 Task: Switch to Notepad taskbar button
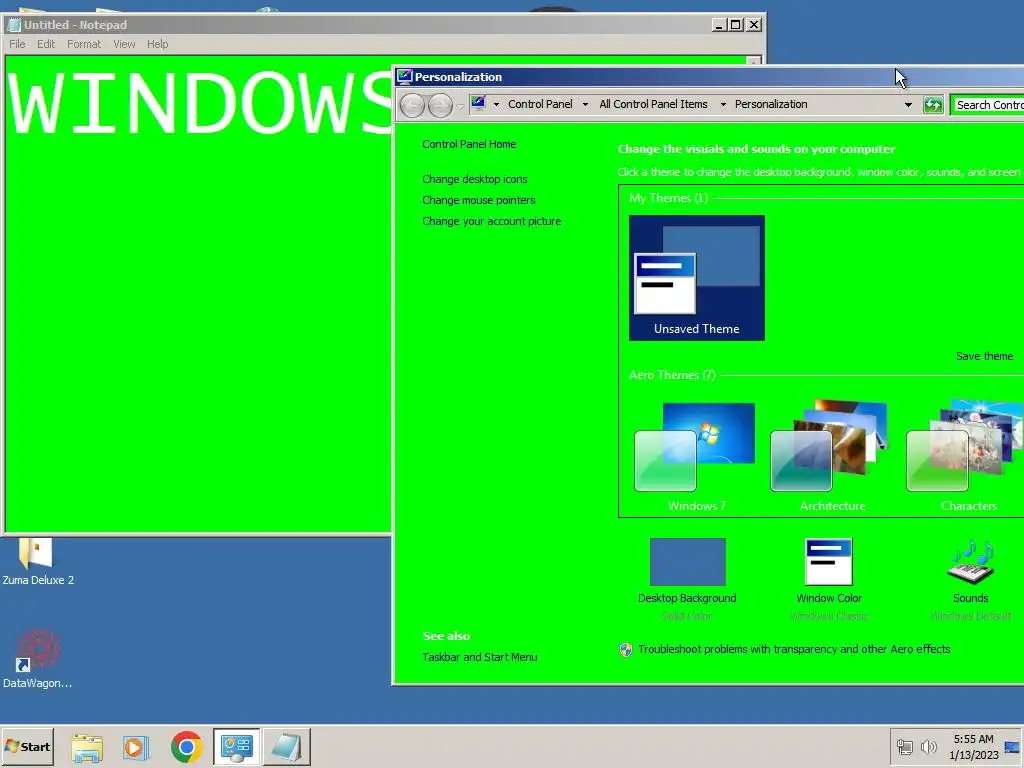click(287, 747)
